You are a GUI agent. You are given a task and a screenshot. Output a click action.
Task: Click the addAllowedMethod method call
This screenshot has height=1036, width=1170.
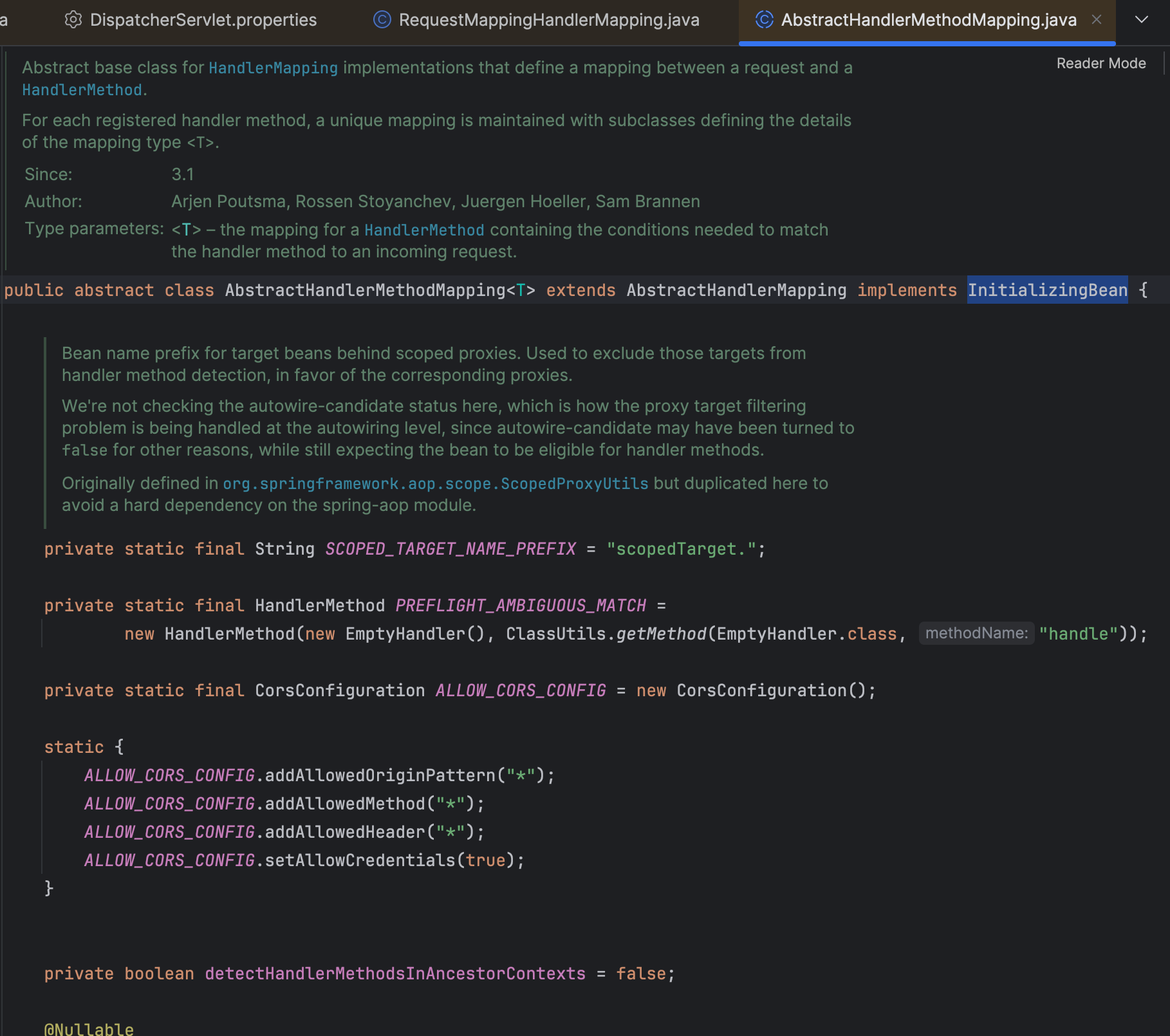pos(345,804)
